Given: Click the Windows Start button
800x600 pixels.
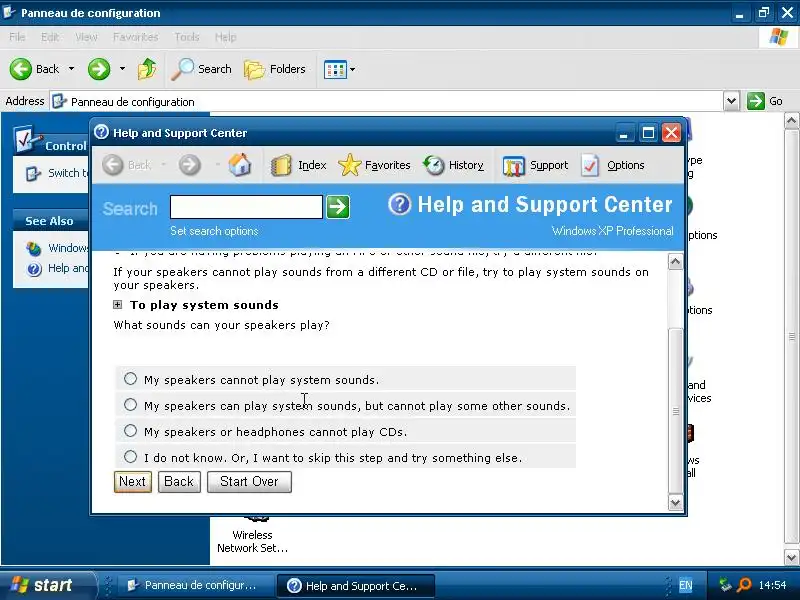Looking at the screenshot, I should coord(47,585).
